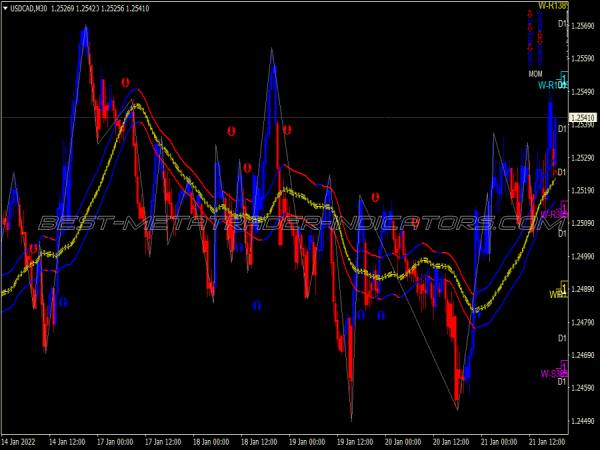Click the 1.24590 price scale value

click(x=583, y=388)
